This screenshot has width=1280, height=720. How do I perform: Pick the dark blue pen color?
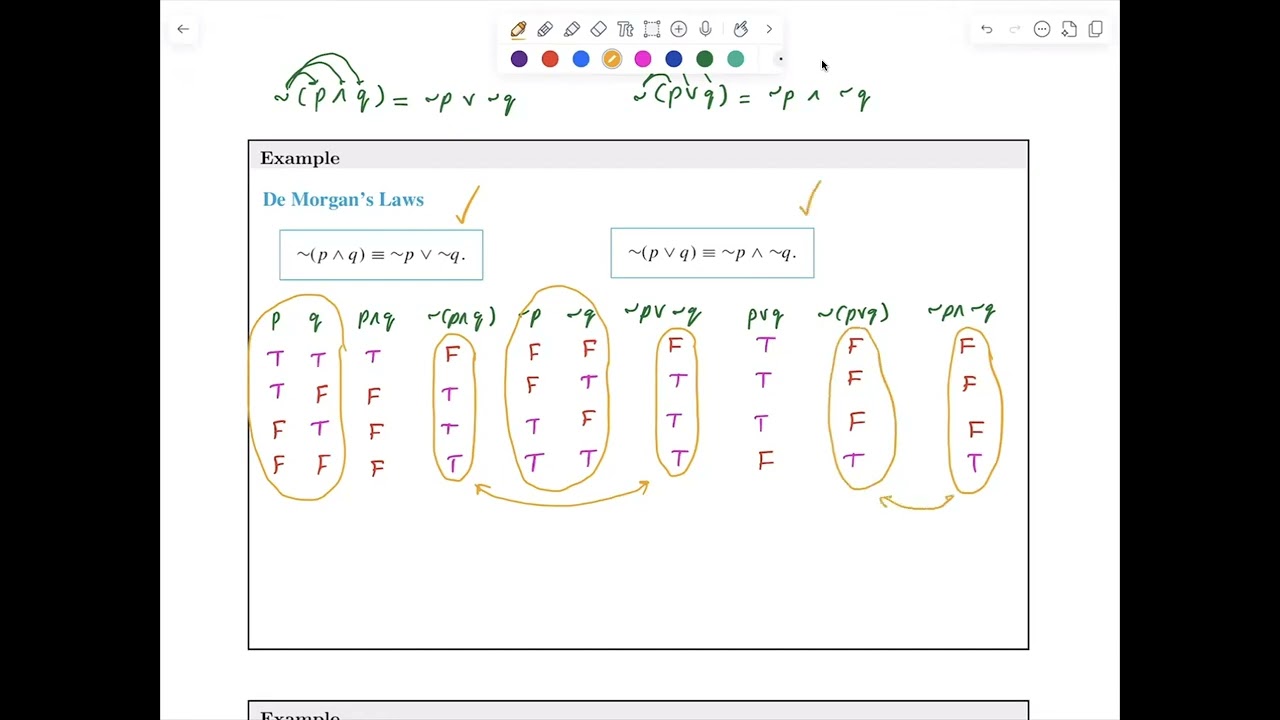[x=674, y=59]
